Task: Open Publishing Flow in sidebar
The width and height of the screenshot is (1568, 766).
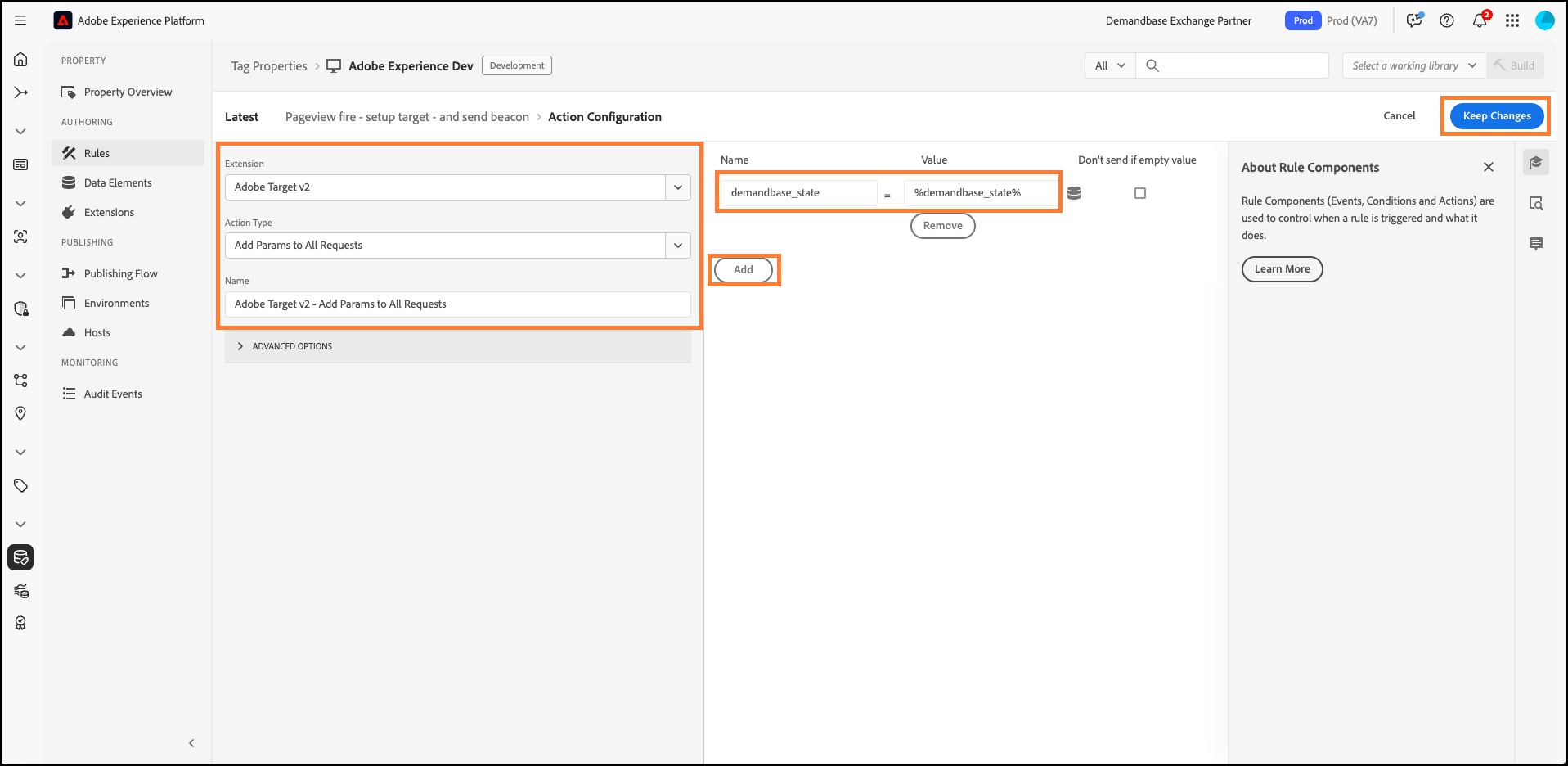Action: pyautogui.click(x=120, y=273)
